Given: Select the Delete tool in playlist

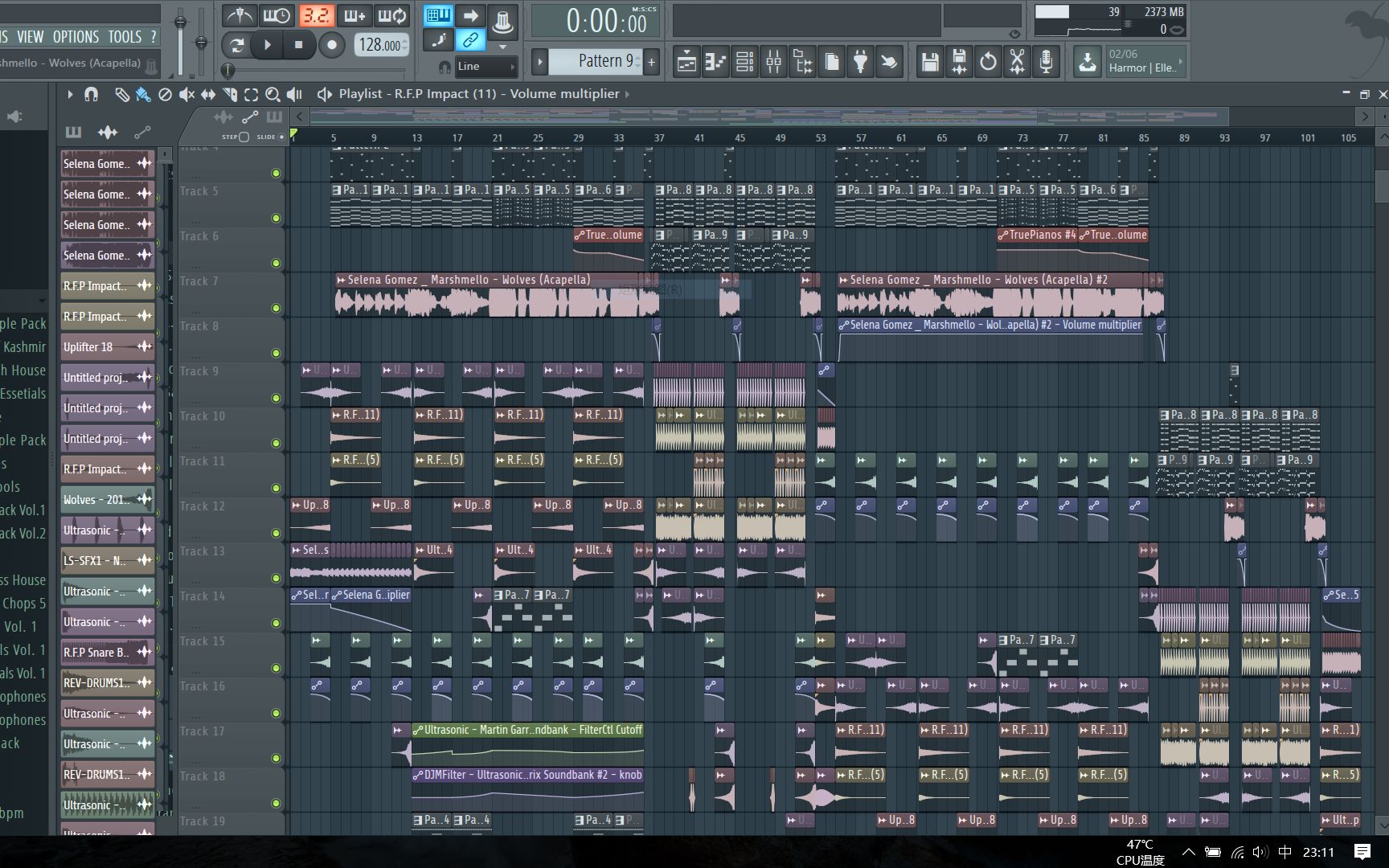Looking at the screenshot, I should click(165, 95).
